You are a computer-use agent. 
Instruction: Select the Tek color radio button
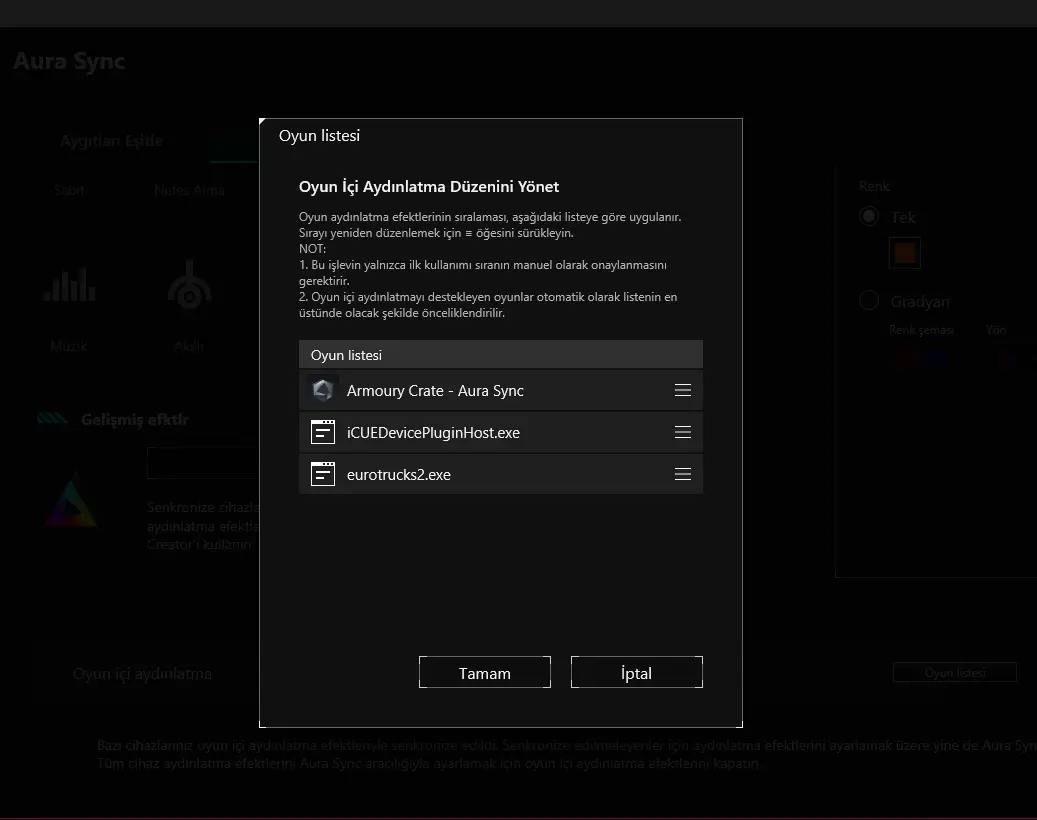(x=869, y=216)
